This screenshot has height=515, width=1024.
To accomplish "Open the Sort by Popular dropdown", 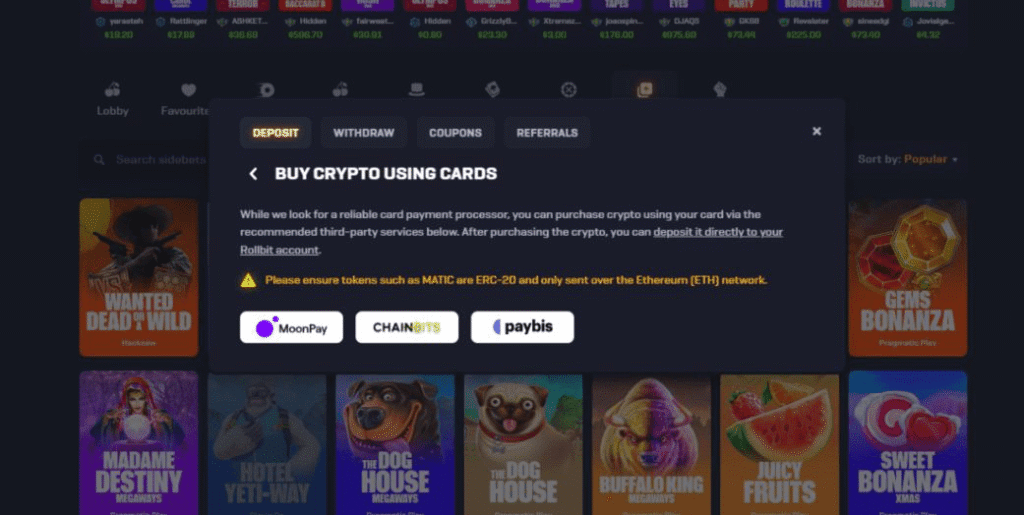I will coord(908,159).
